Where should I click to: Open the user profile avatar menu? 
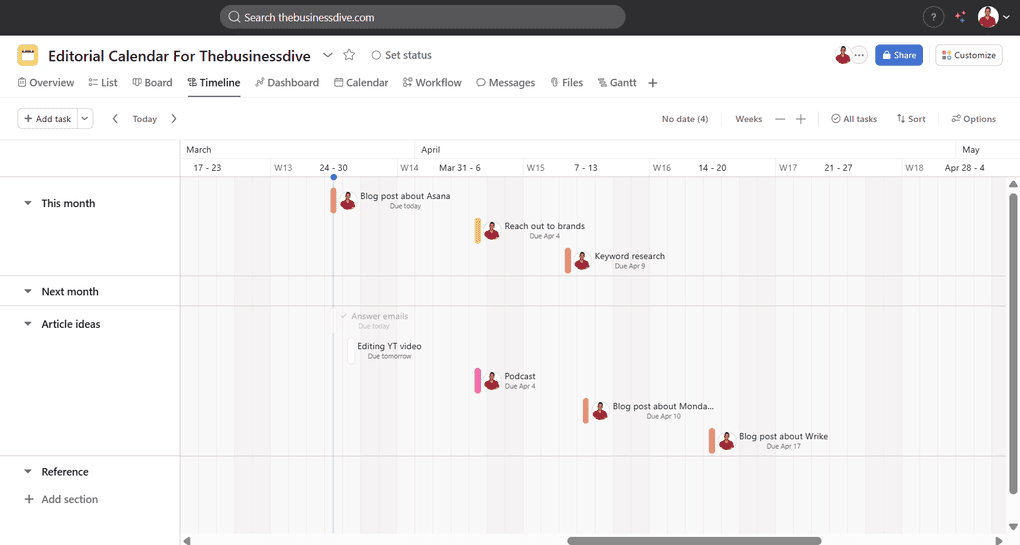click(988, 18)
